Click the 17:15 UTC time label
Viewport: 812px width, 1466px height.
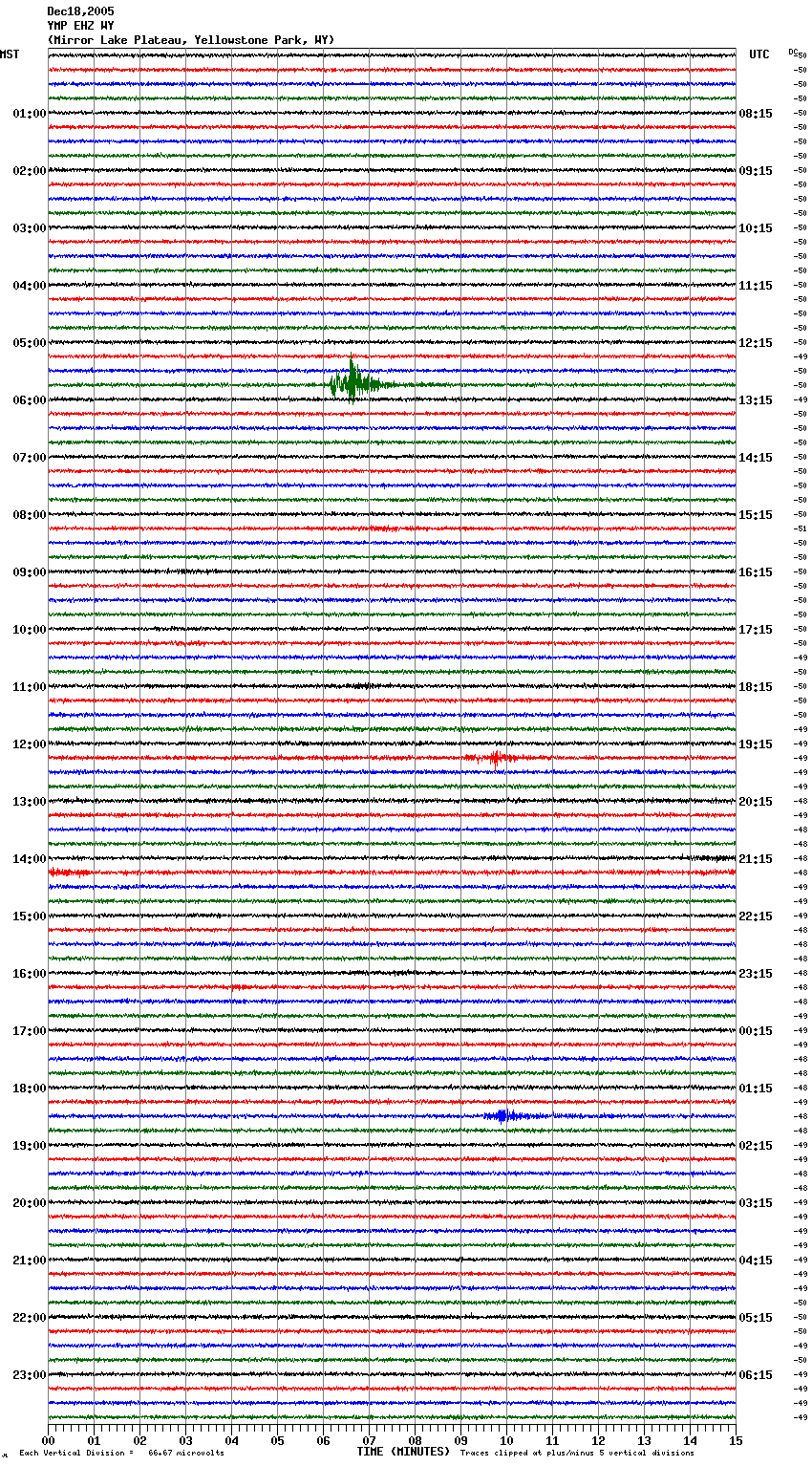756,630
